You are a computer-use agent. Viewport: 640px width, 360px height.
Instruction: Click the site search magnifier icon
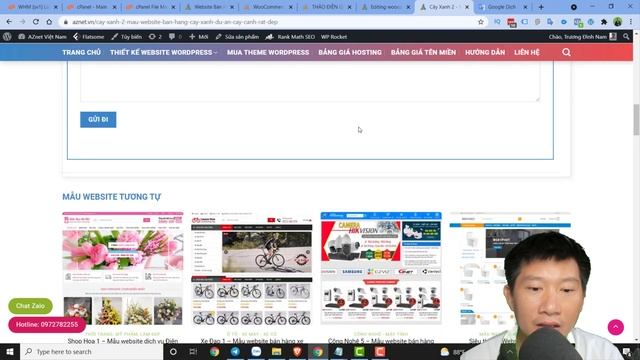click(x=566, y=52)
